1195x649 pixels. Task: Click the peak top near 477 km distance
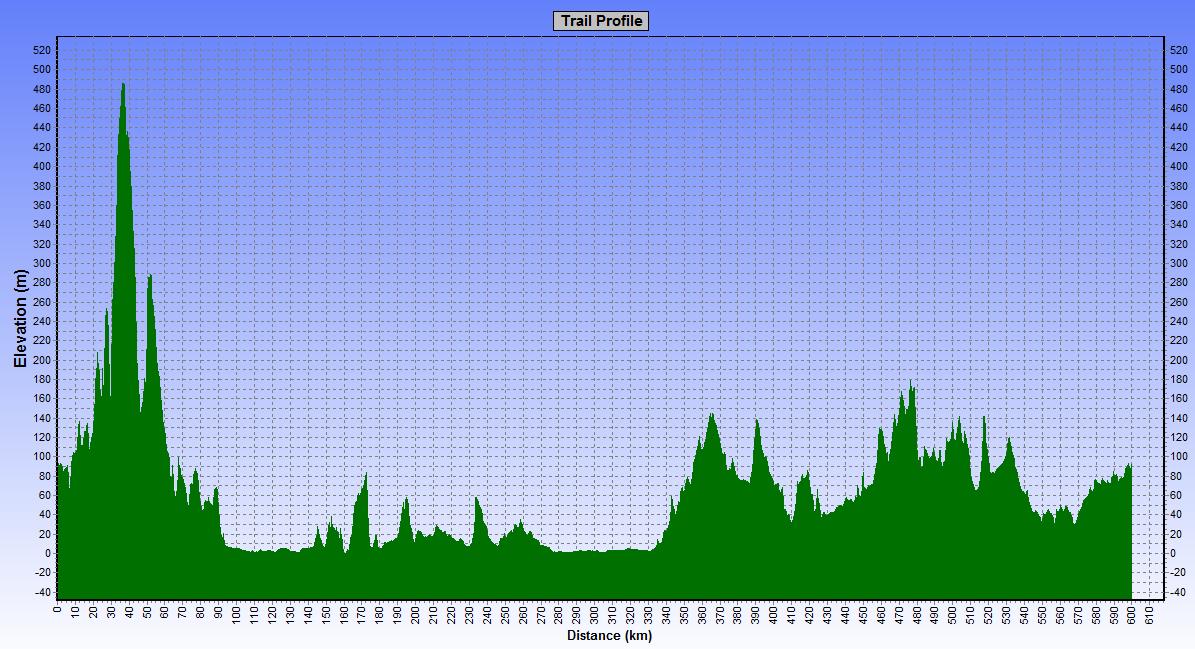[x=911, y=383]
